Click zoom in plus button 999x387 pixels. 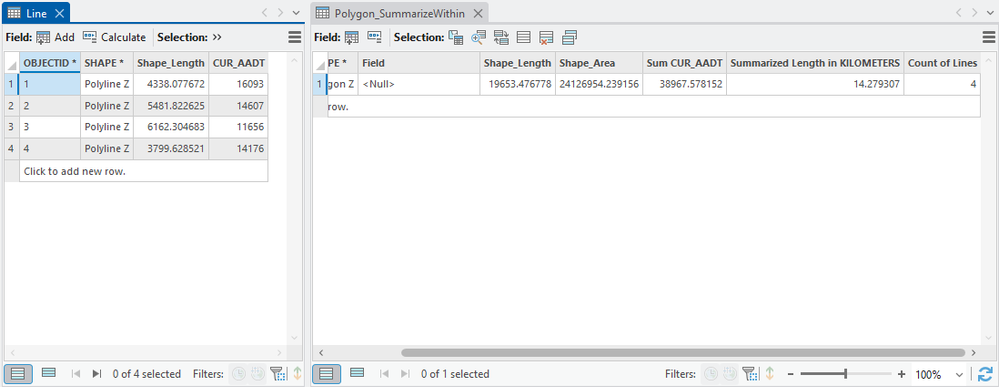point(901,374)
